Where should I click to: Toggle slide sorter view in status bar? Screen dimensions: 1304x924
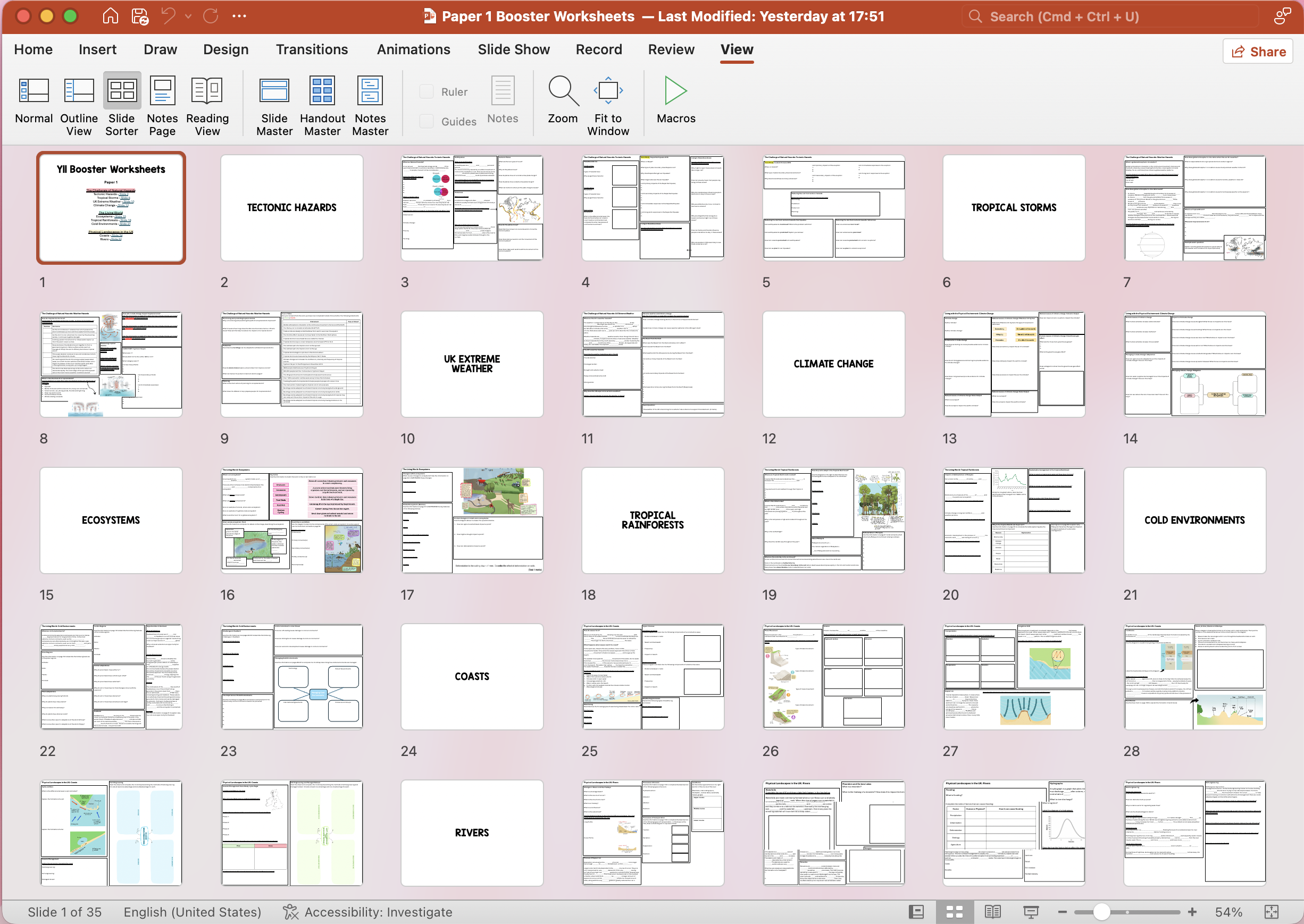955,911
